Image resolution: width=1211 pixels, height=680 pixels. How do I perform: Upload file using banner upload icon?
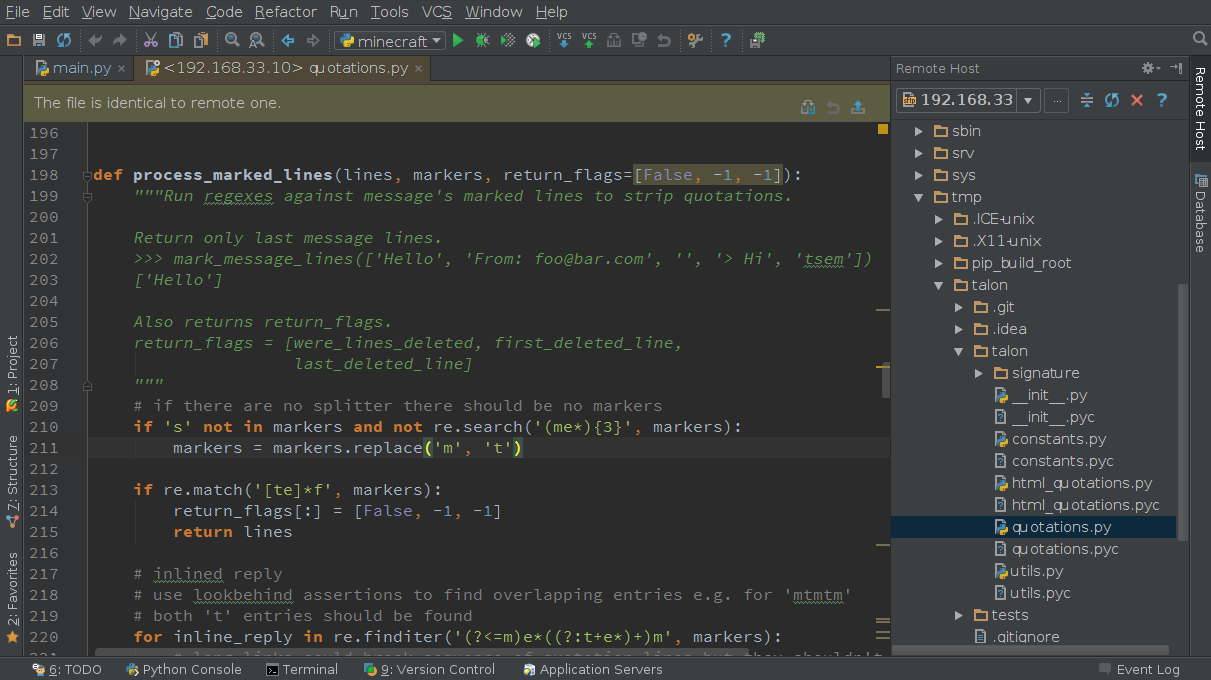[x=857, y=107]
